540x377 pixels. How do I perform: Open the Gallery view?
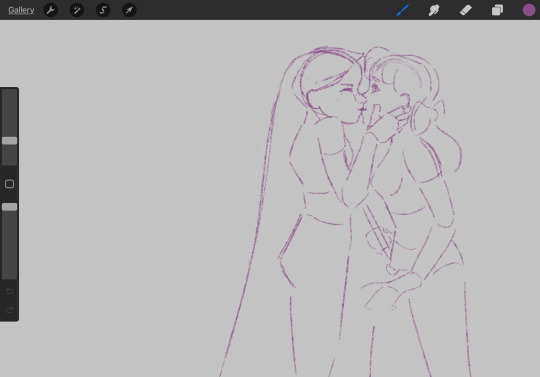(x=21, y=10)
